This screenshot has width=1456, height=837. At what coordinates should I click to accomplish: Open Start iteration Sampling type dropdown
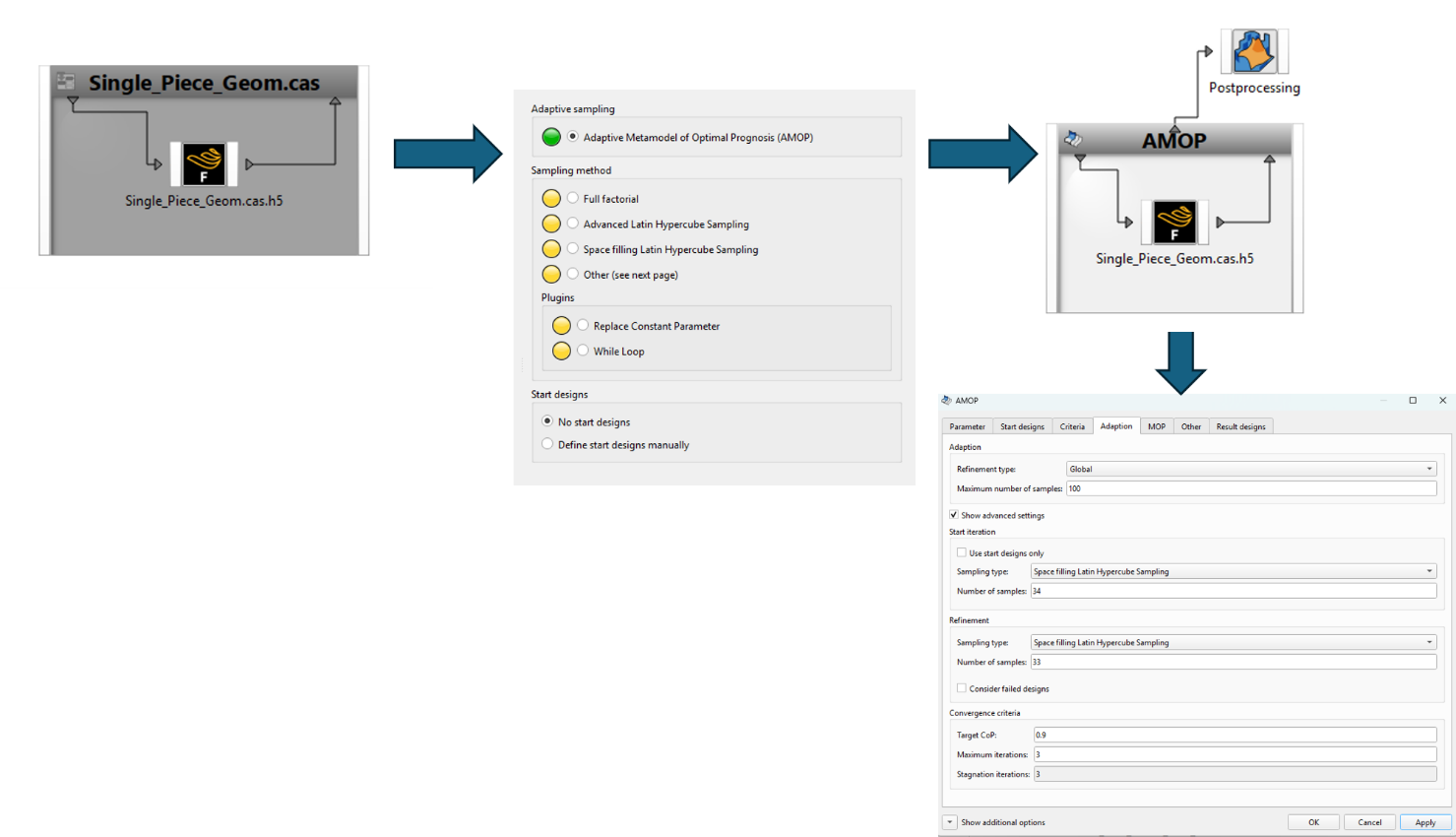[1234, 571]
